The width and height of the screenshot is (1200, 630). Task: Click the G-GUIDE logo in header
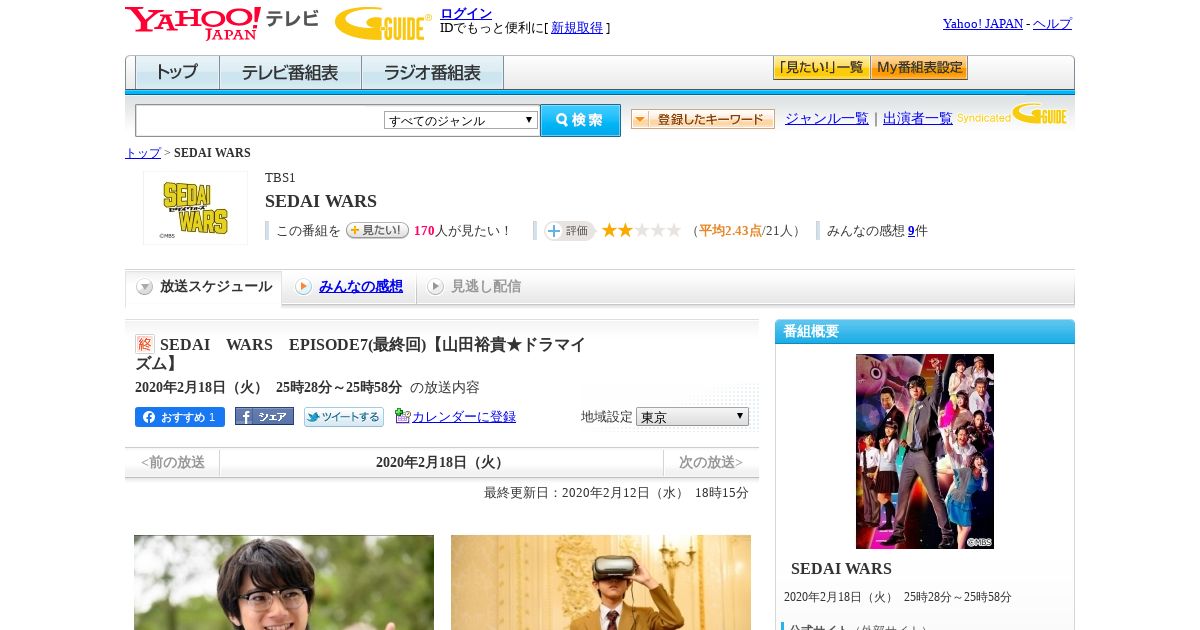tap(383, 24)
